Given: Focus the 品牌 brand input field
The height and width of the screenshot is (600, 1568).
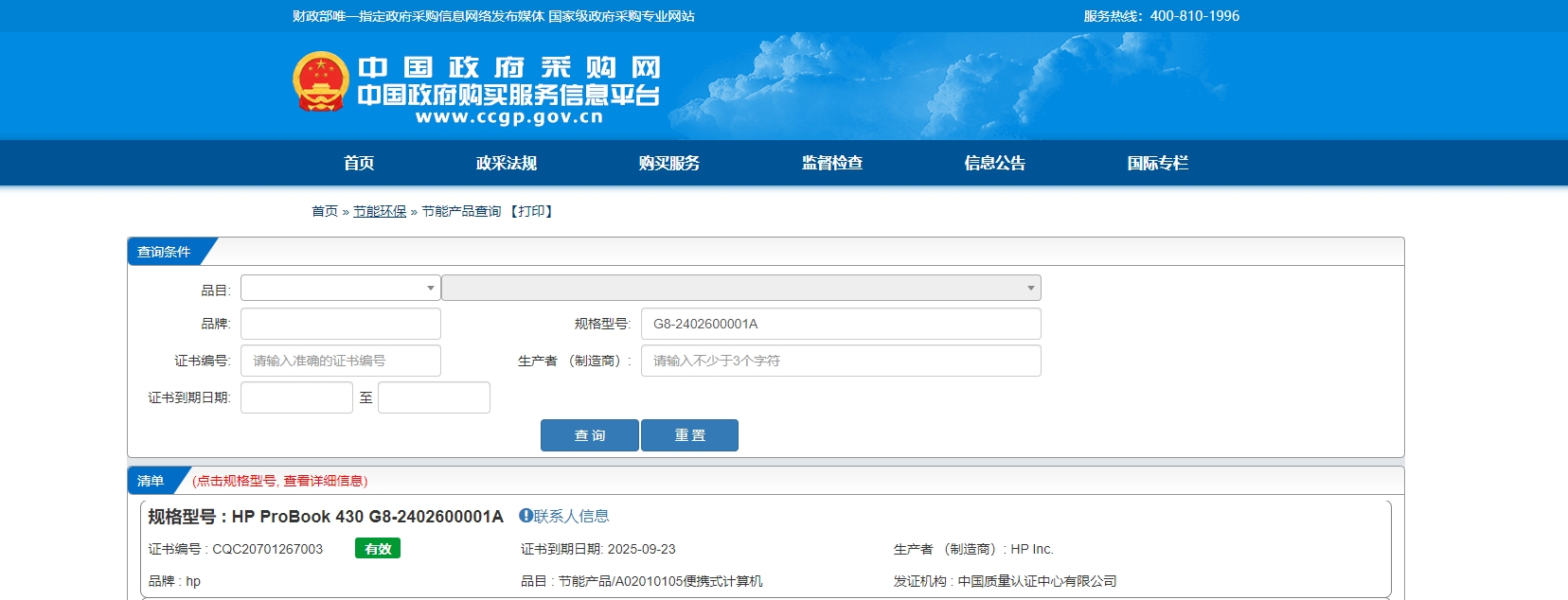Looking at the screenshot, I should coord(340,324).
